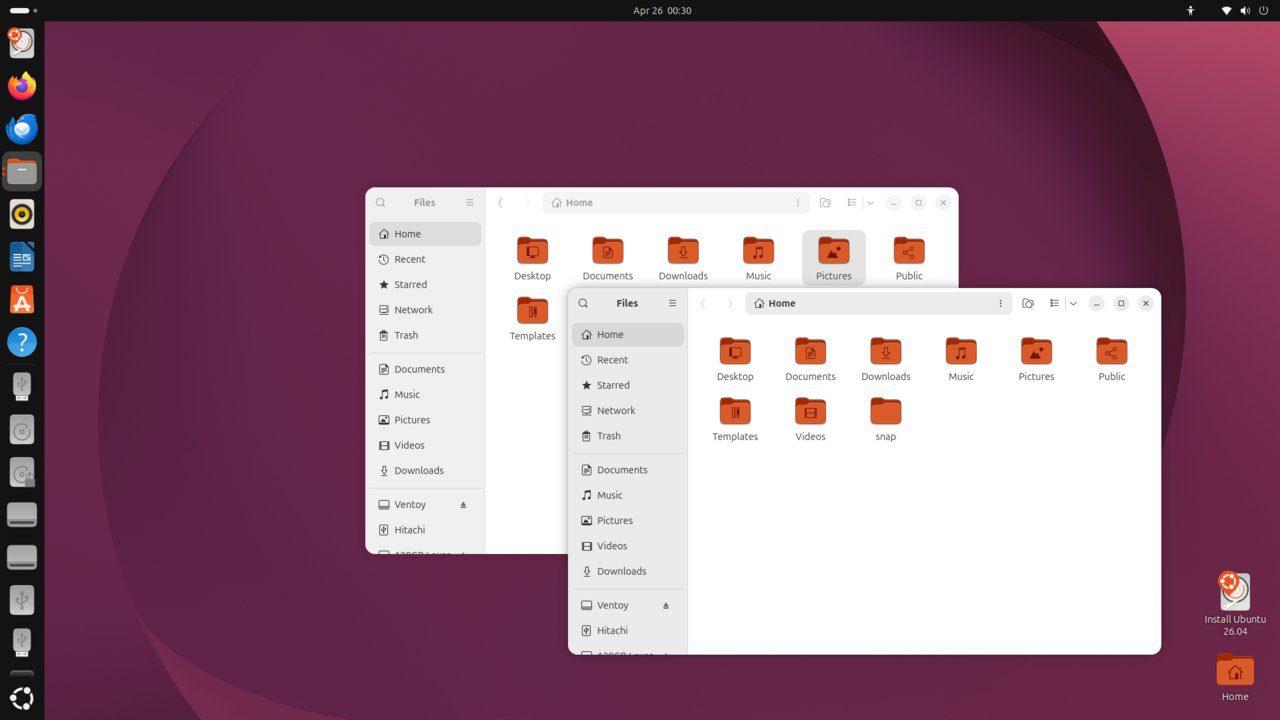
Task: Select Music folder in front window
Action: (961, 359)
